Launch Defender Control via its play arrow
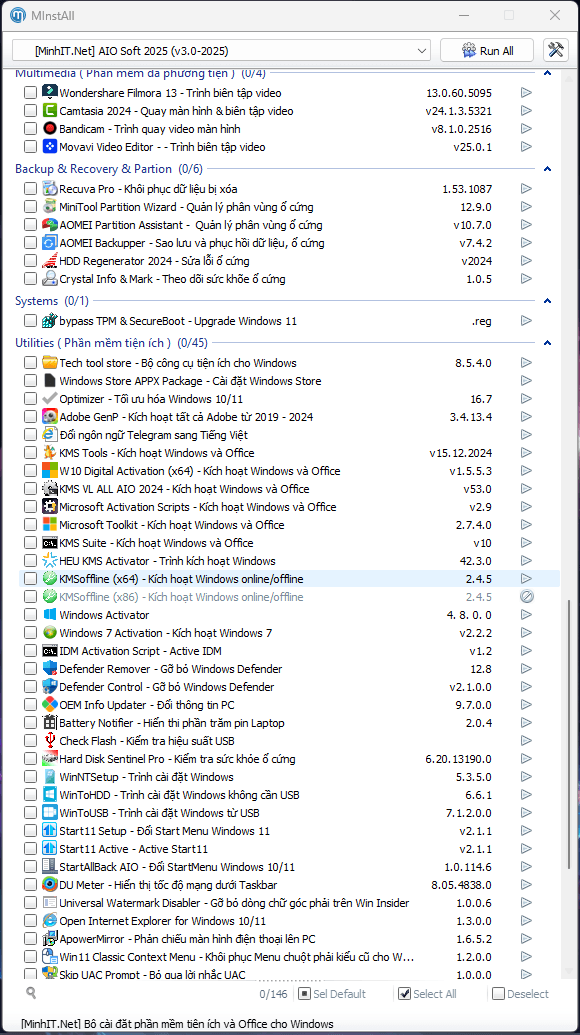Screen dimensions: 580x1035 526,686
